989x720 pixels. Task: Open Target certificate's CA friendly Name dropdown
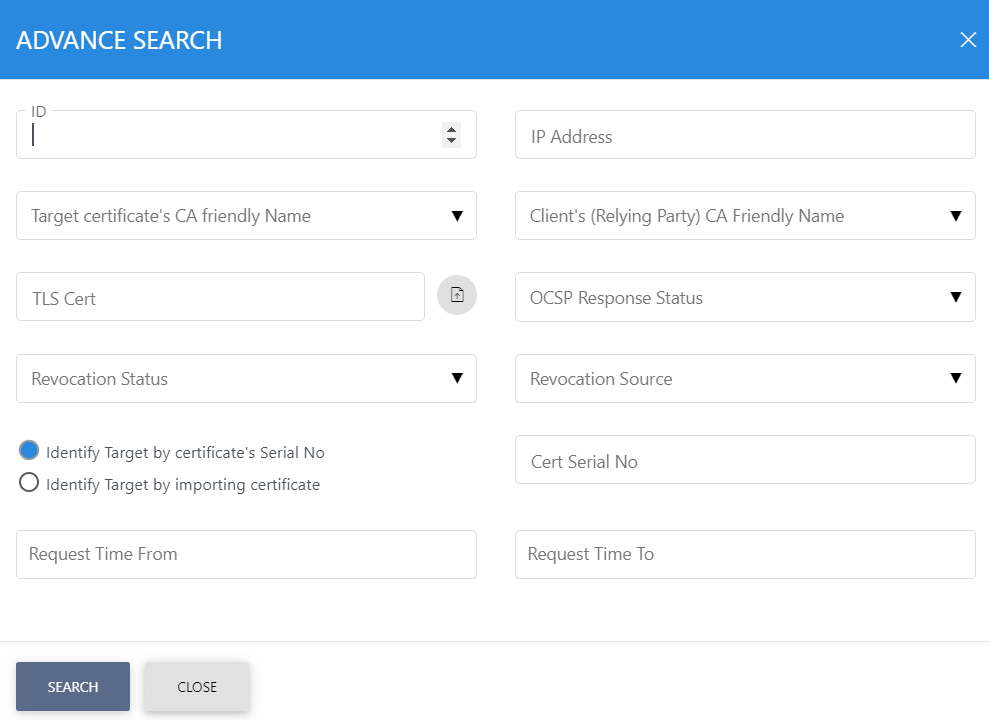pyautogui.click(x=246, y=216)
